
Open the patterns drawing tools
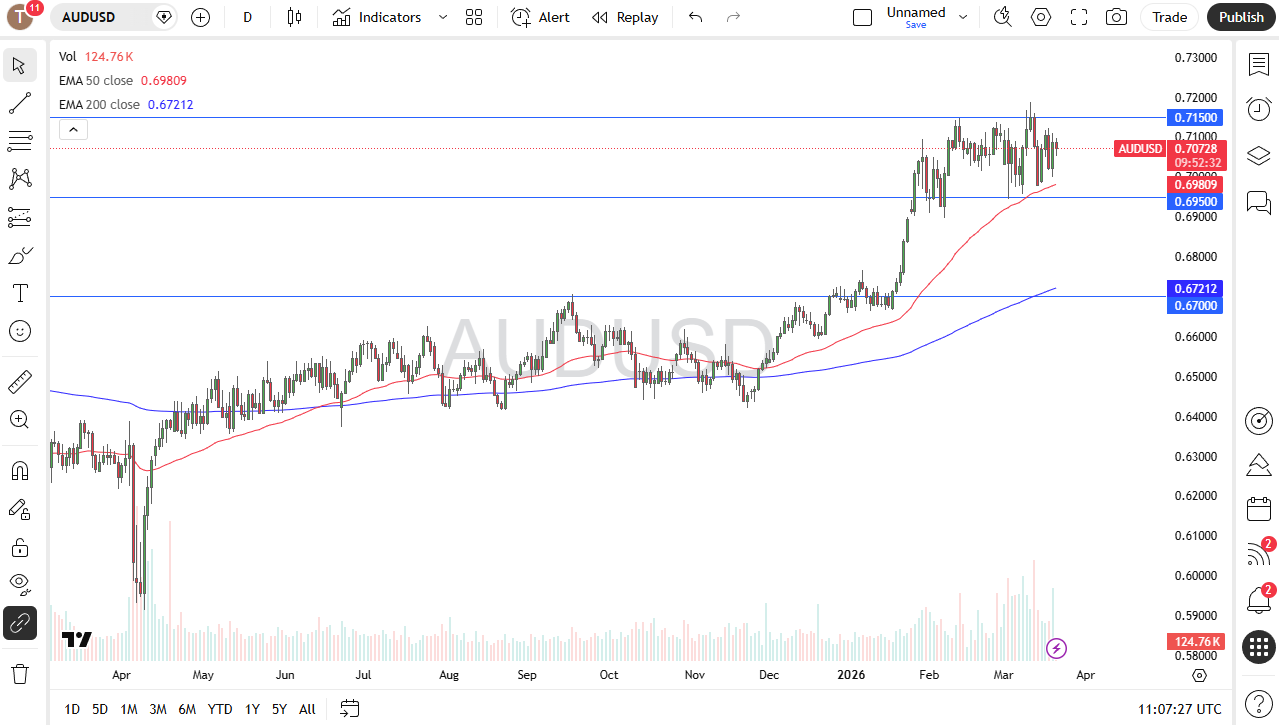tap(19, 179)
